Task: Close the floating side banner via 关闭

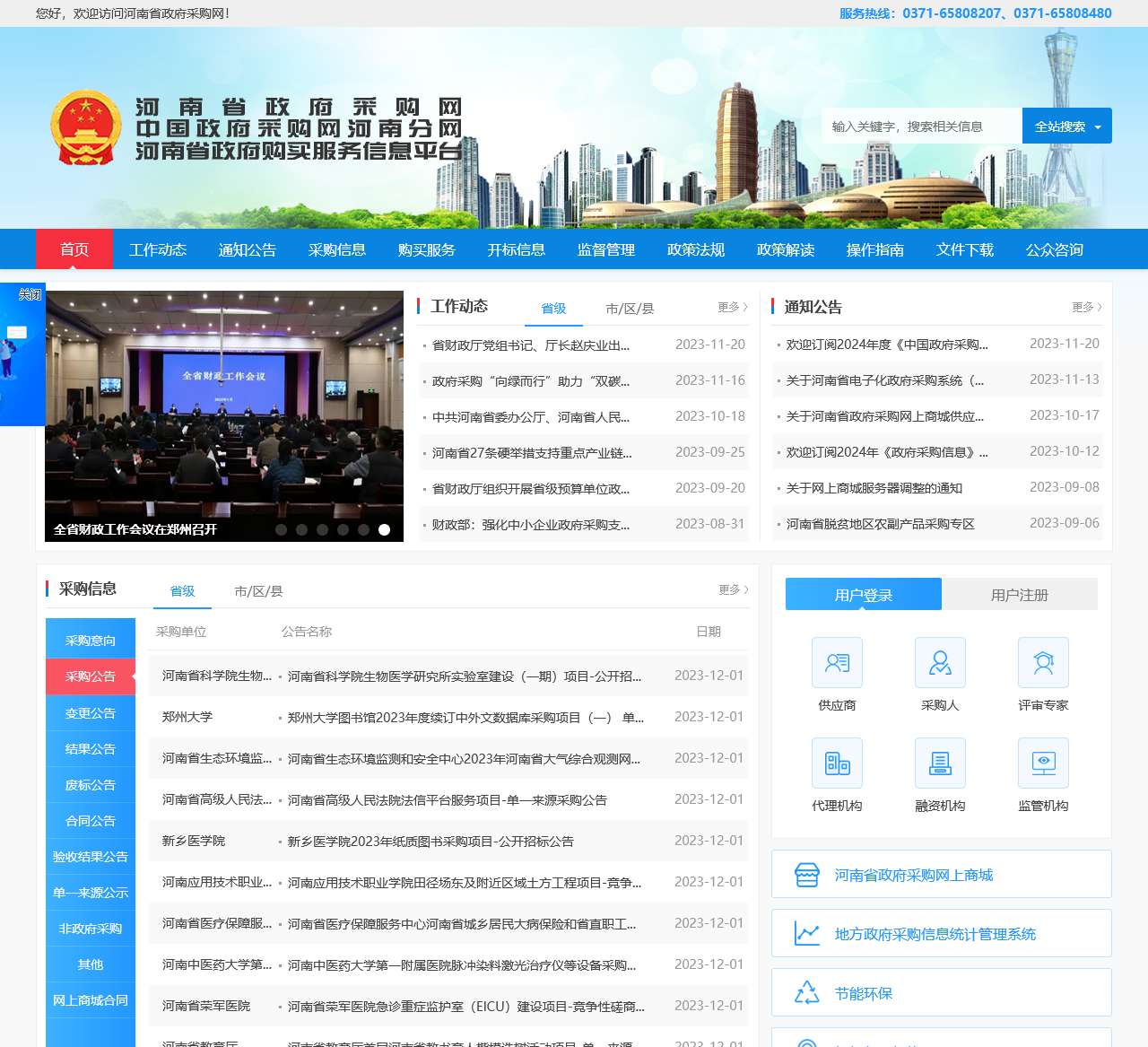Action: [x=30, y=294]
